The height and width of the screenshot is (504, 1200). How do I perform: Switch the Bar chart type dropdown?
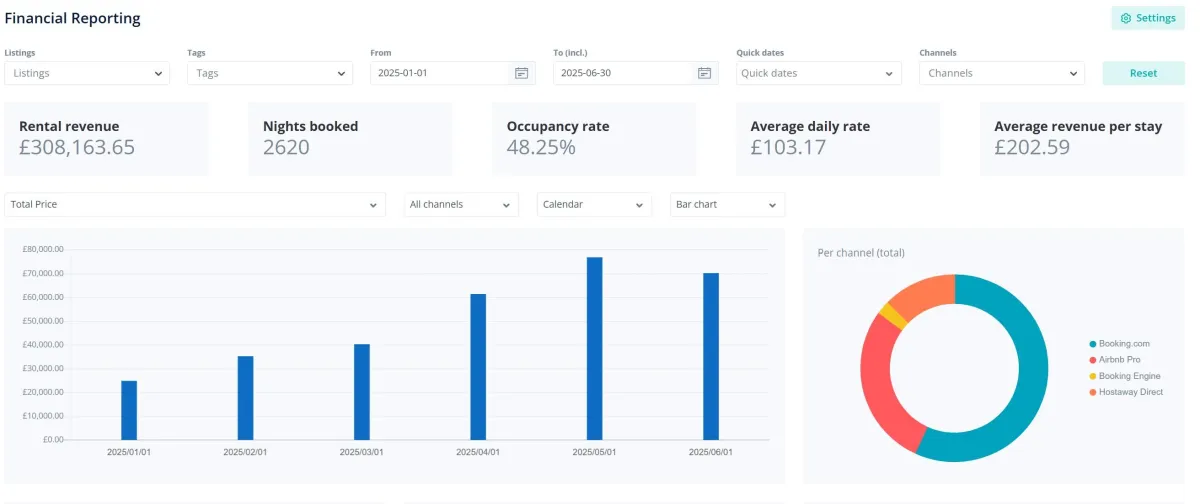pyautogui.click(x=727, y=204)
